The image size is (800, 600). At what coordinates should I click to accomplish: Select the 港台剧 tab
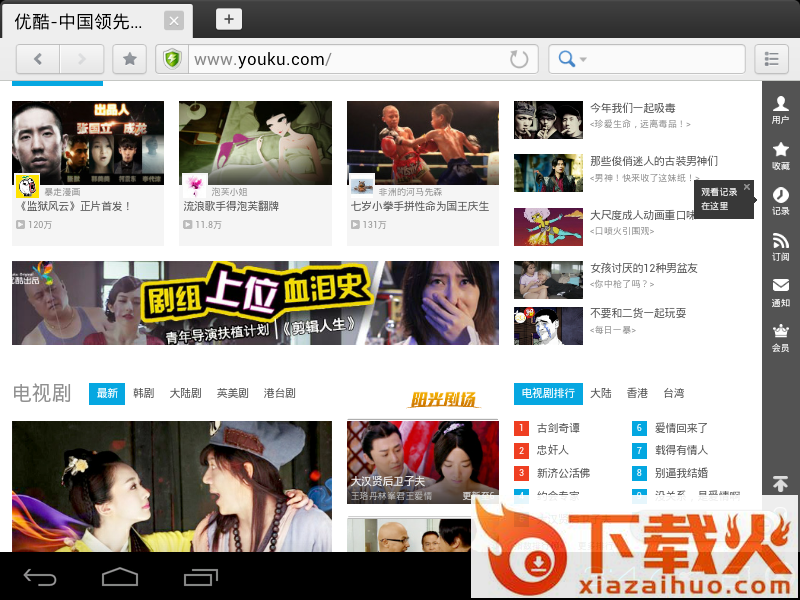click(279, 393)
